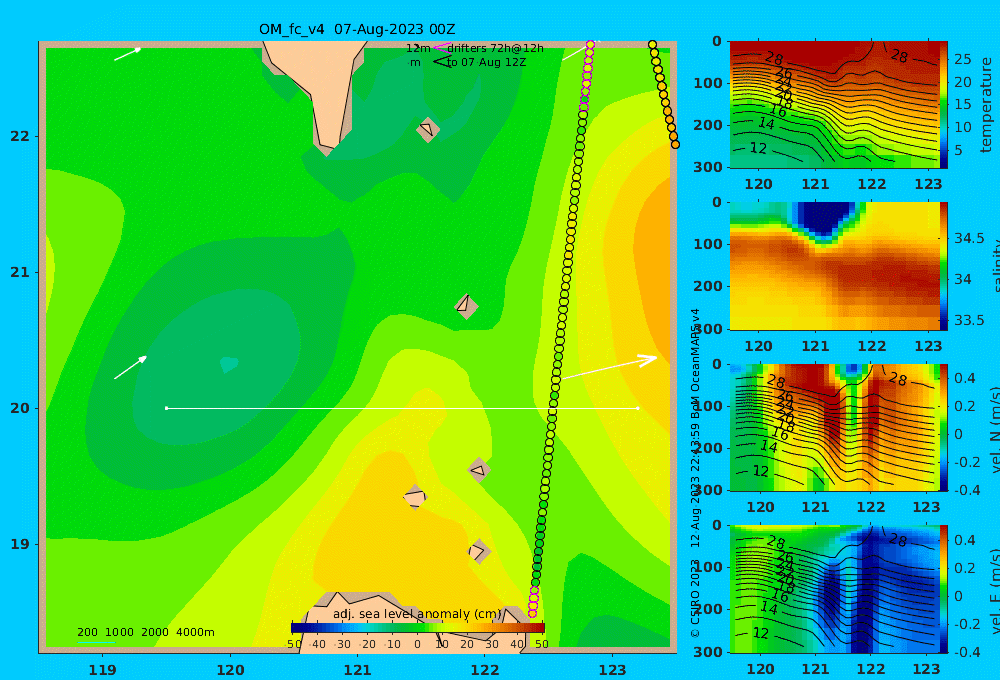Click the sea level anomaly colorbar
The height and width of the screenshot is (680, 1000).
pos(418,628)
